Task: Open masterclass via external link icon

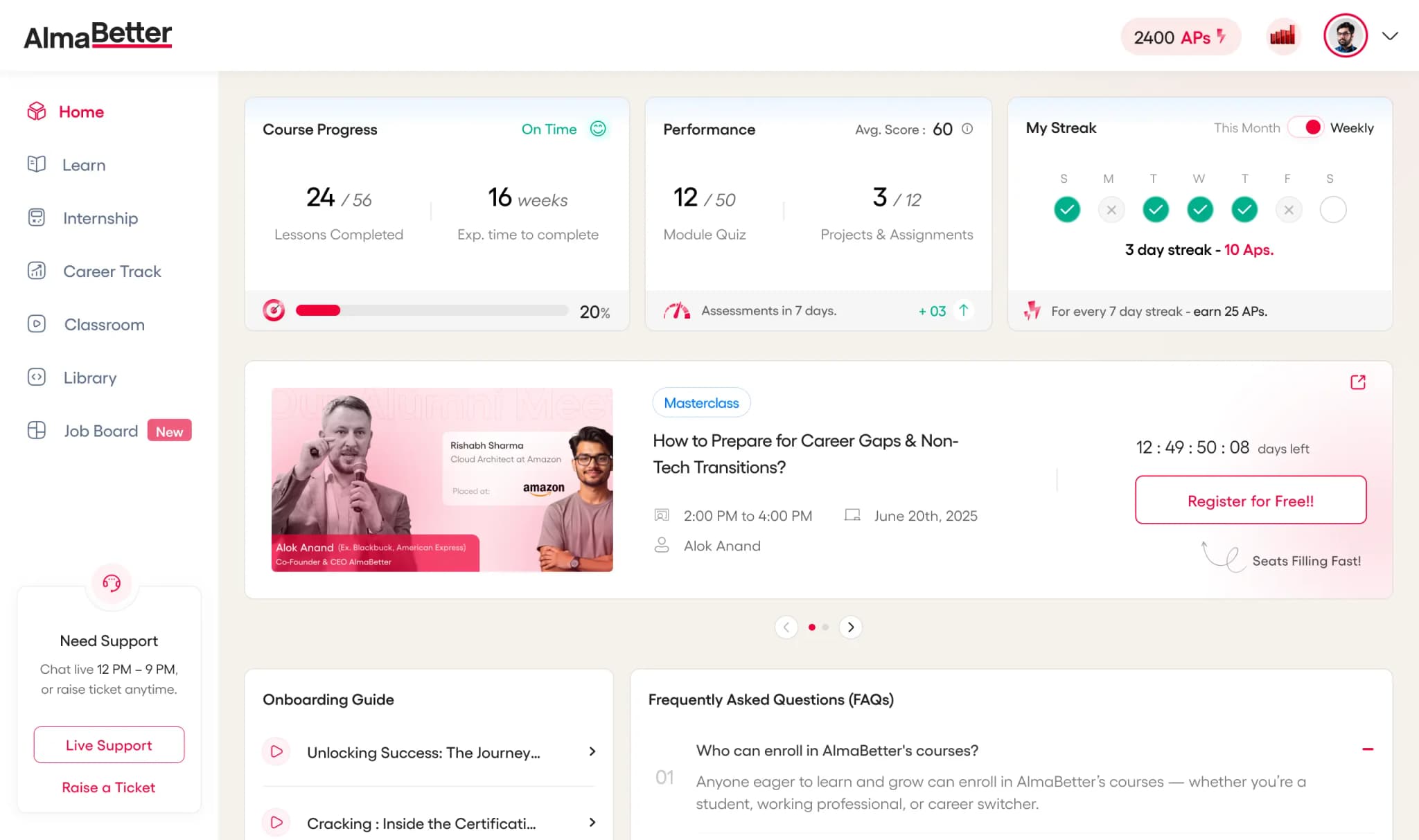Action: point(1358,382)
